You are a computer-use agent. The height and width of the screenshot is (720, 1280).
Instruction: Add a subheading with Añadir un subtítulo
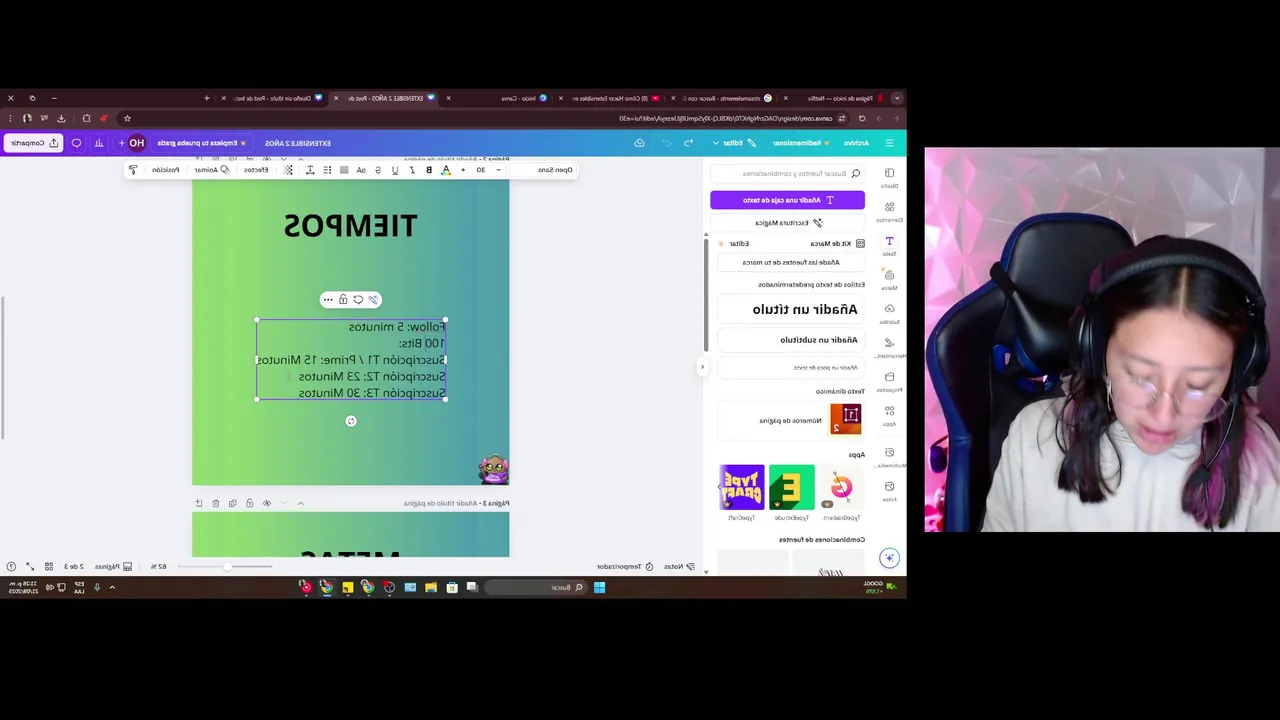[791, 340]
